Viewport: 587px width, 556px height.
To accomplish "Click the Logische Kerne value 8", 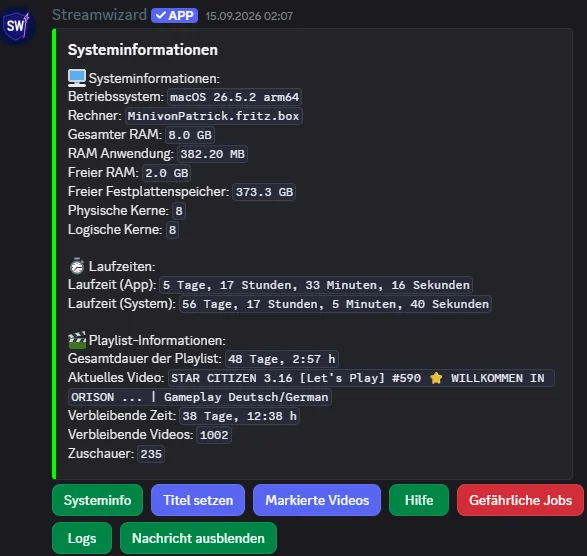I will point(172,230).
